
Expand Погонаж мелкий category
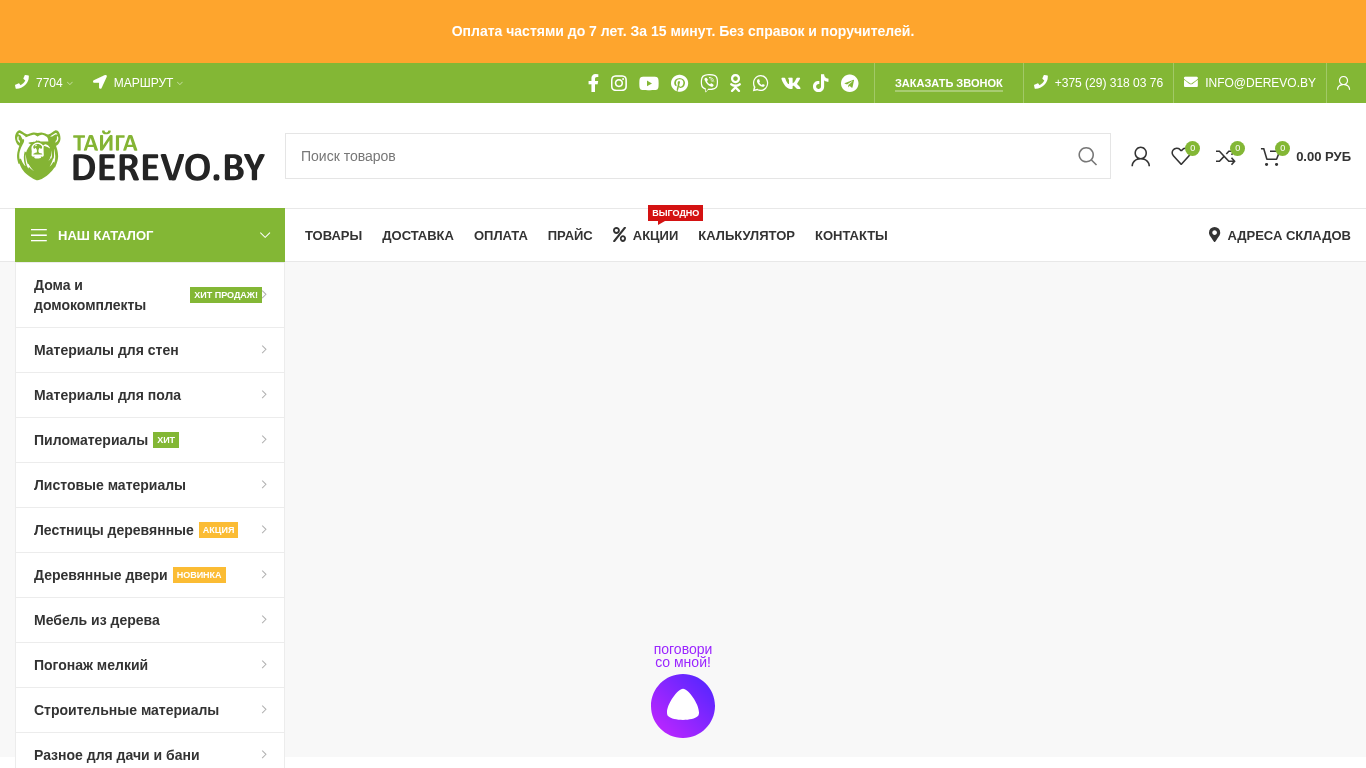(150, 665)
